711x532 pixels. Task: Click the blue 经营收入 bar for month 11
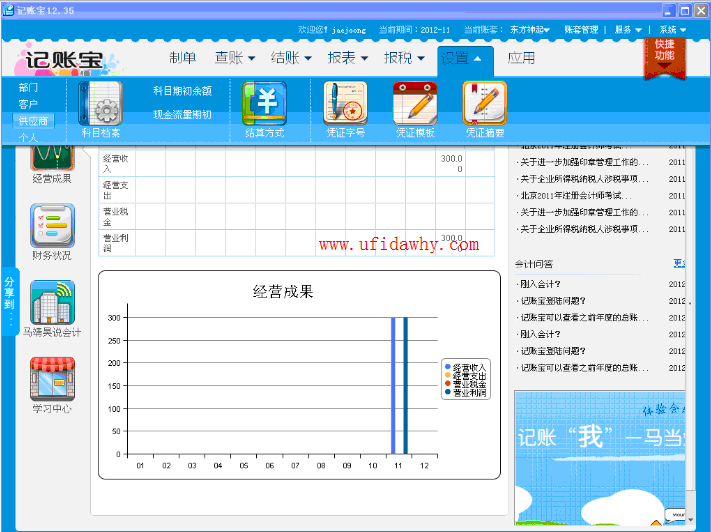393,386
